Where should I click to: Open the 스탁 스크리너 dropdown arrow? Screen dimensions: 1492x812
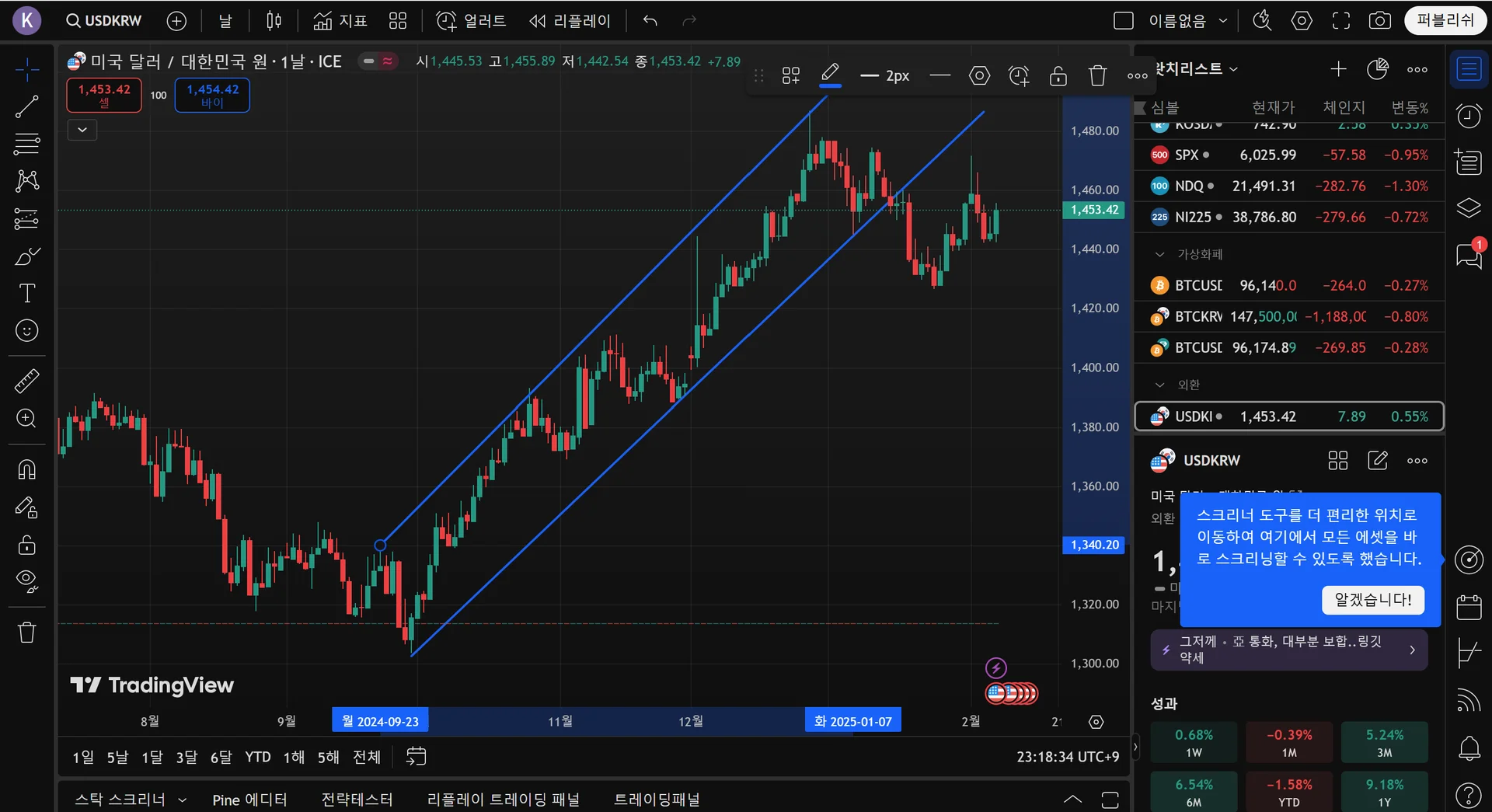pos(183,800)
